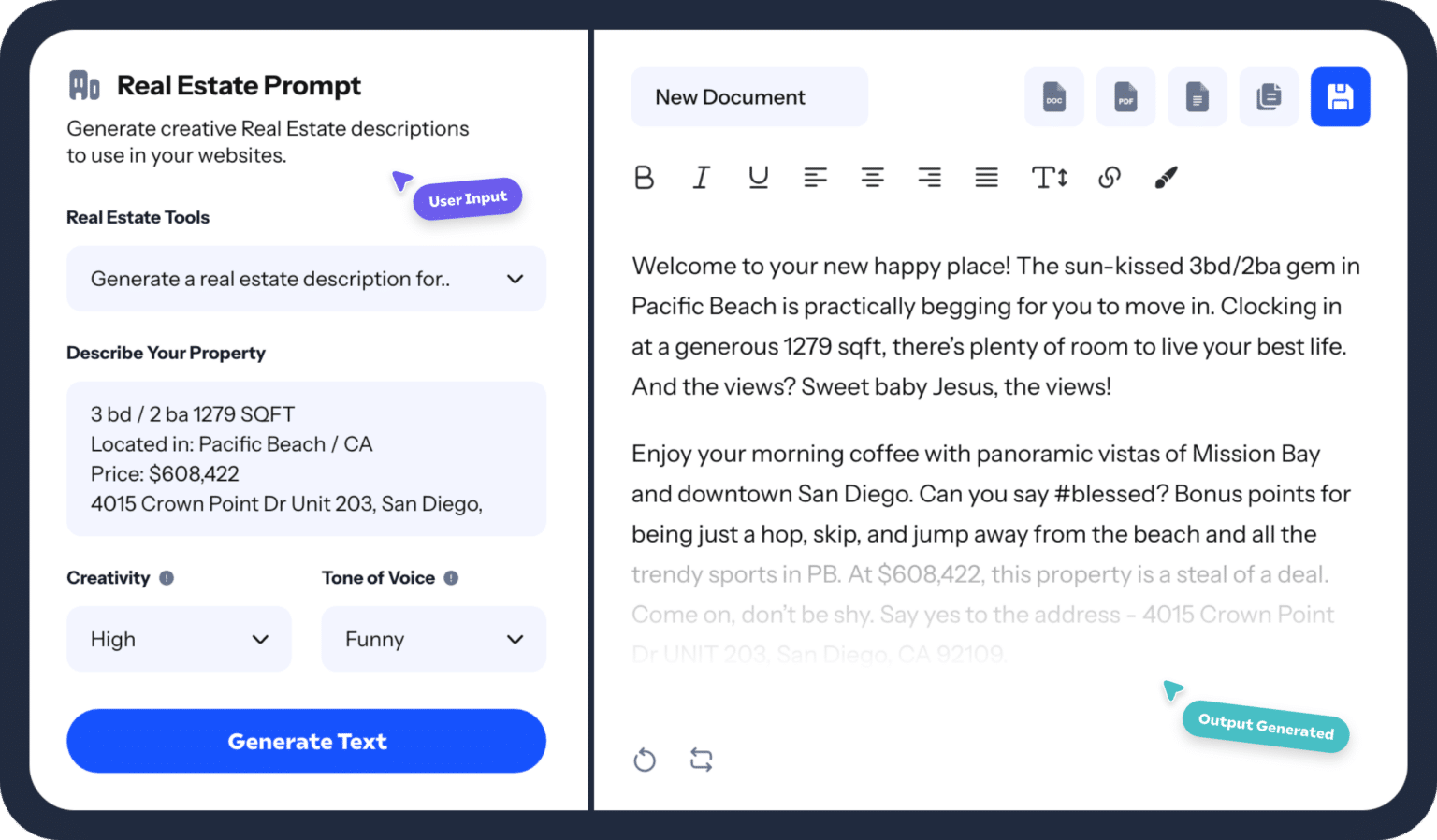Save document with the floppy disk icon
This screenshot has height=840, width=1437.
click(1340, 96)
